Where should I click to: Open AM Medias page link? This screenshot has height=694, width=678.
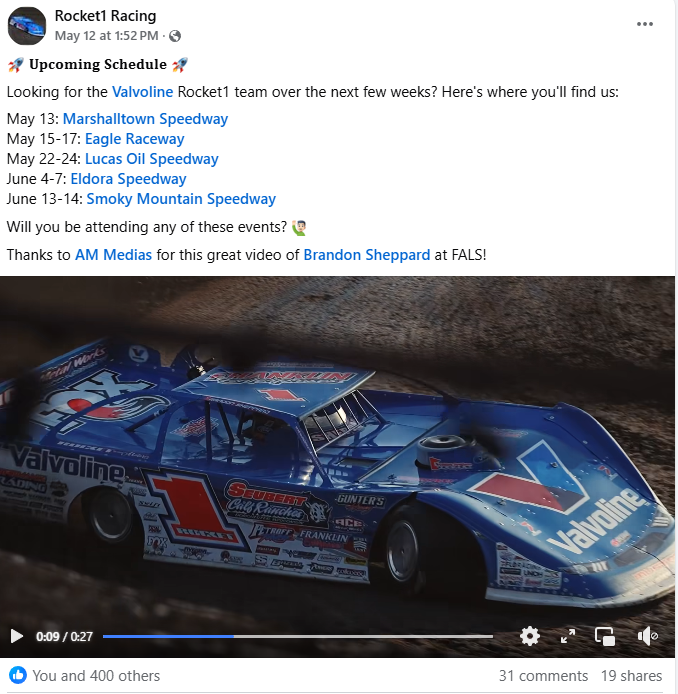(113, 255)
